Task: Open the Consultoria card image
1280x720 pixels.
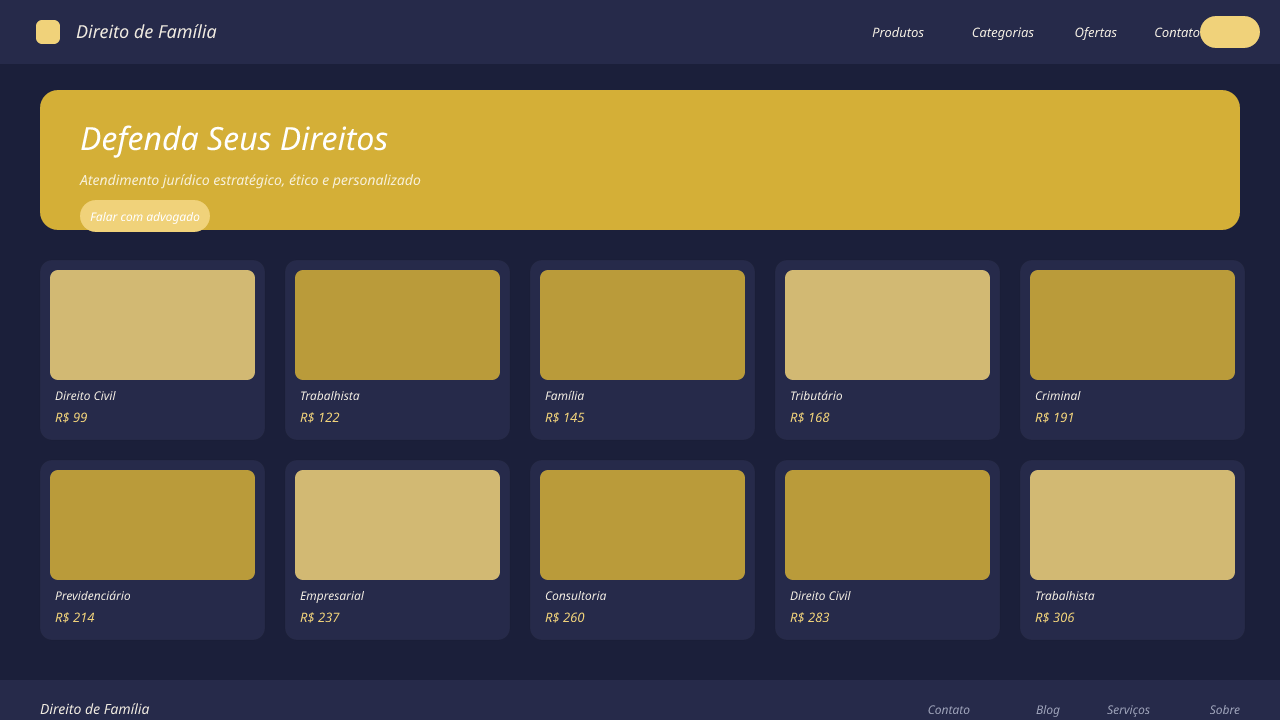Action: [642, 525]
